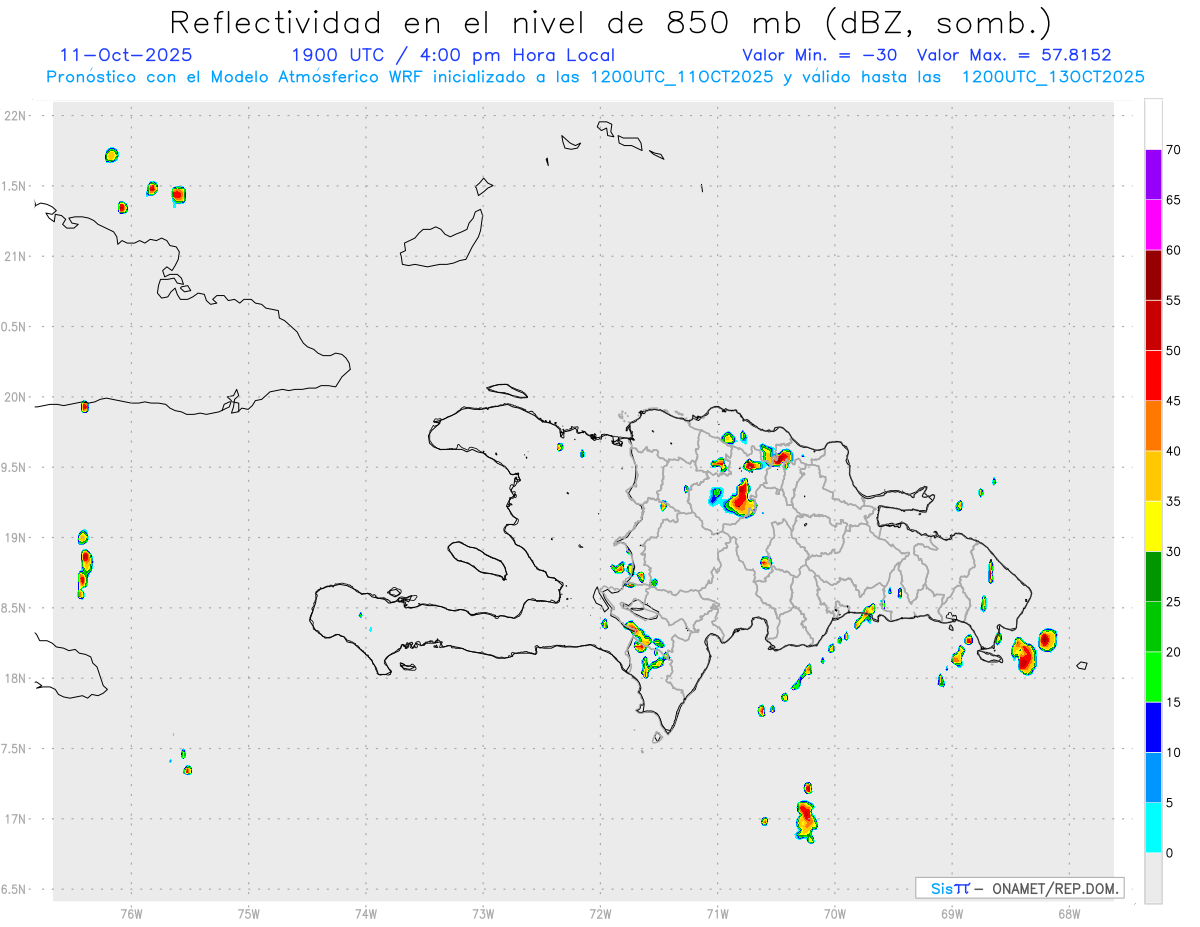Click the '70W' longitude label
Viewport: 1200px width, 927px height.
point(835,912)
